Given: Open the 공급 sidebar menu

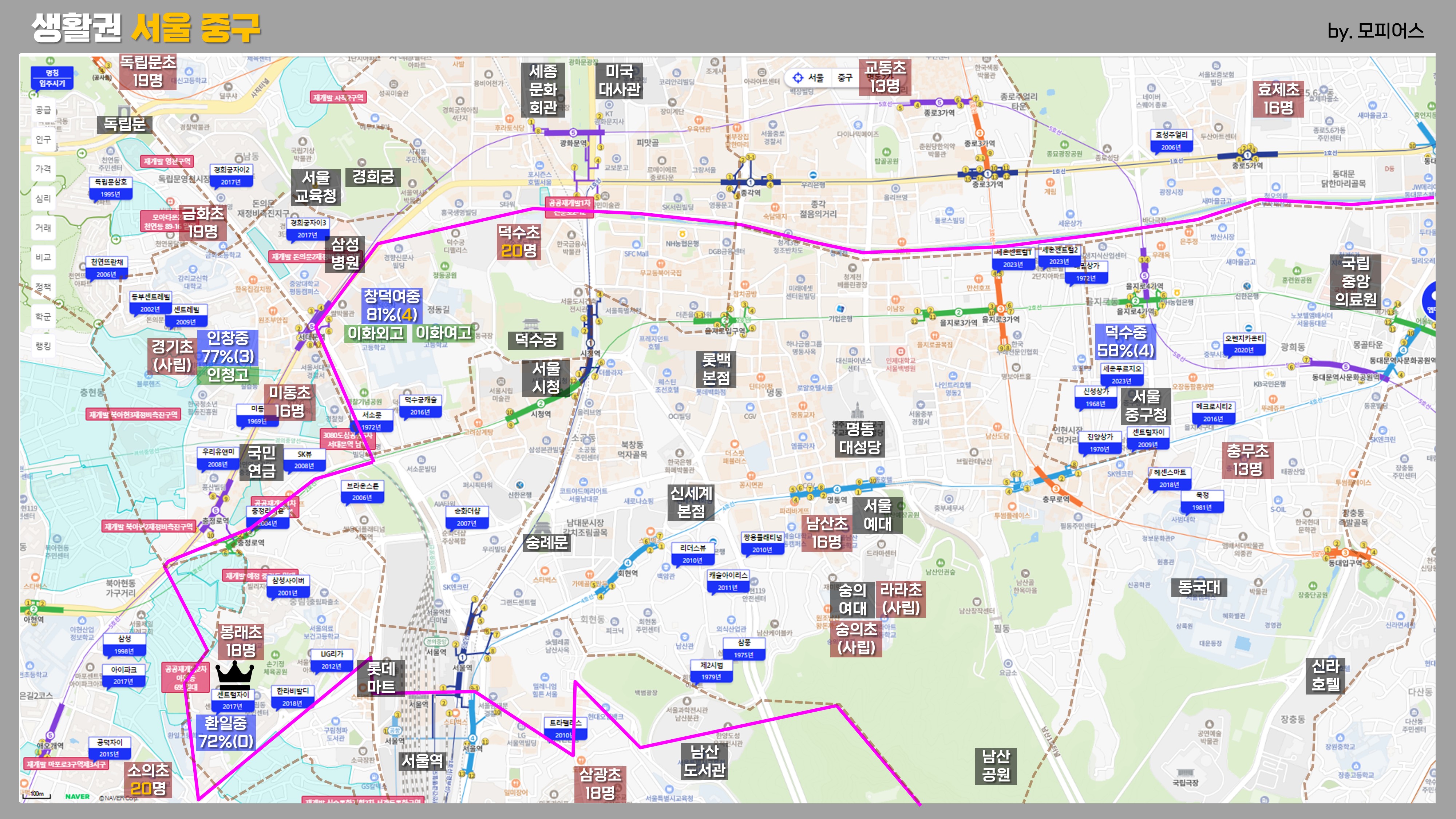Looking at the screenshot, I should (x=44, y=110).
